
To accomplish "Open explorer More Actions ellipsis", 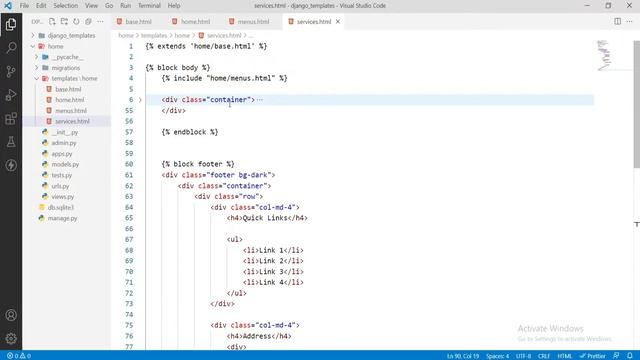I will click(x=100, y=22).
